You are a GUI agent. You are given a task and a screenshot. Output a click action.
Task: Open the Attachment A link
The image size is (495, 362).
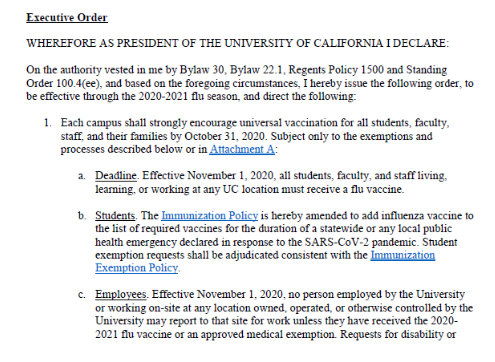tap(242, 149)
